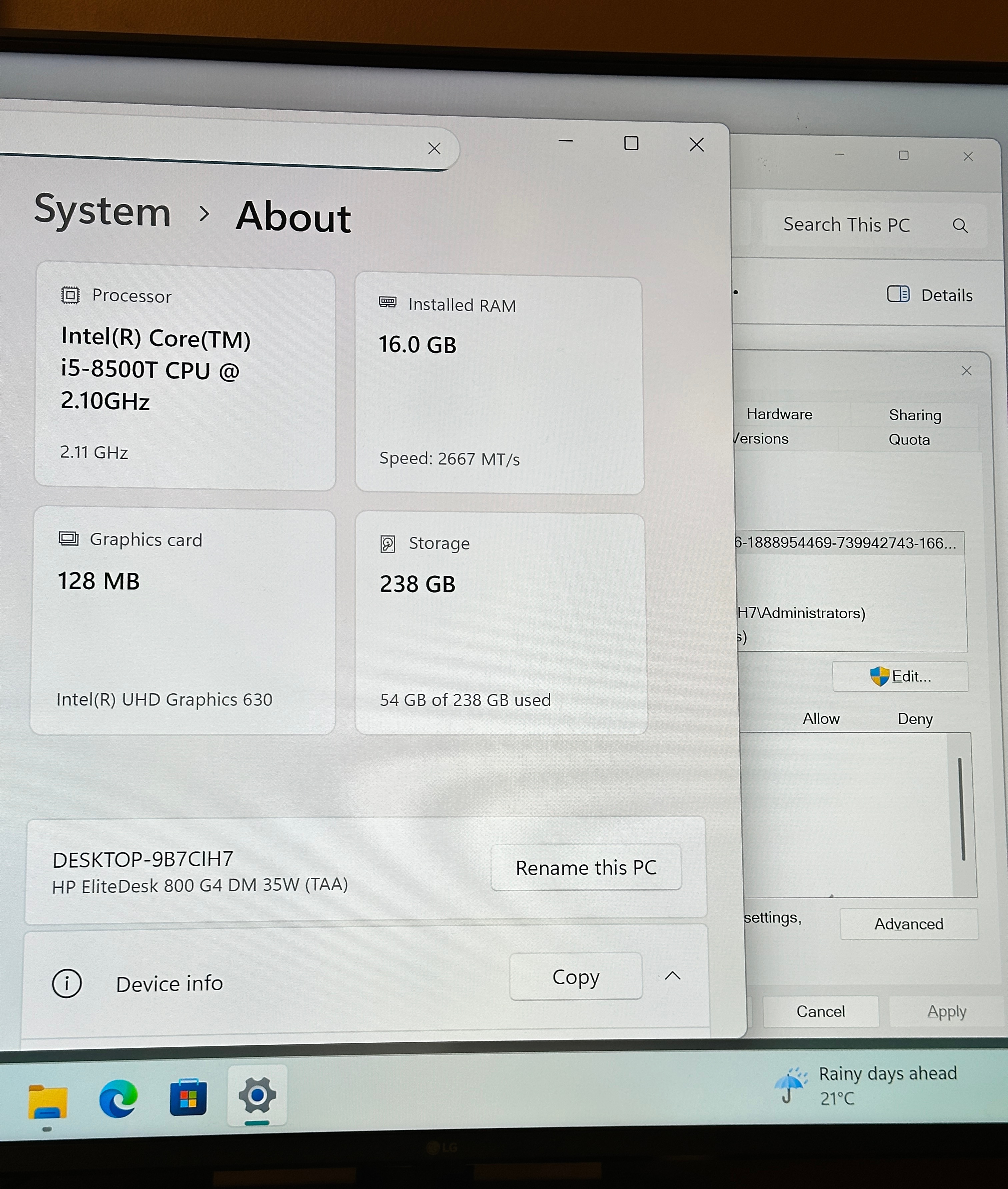
Task: Click the Device info circle icon
Action: (67, 983)
